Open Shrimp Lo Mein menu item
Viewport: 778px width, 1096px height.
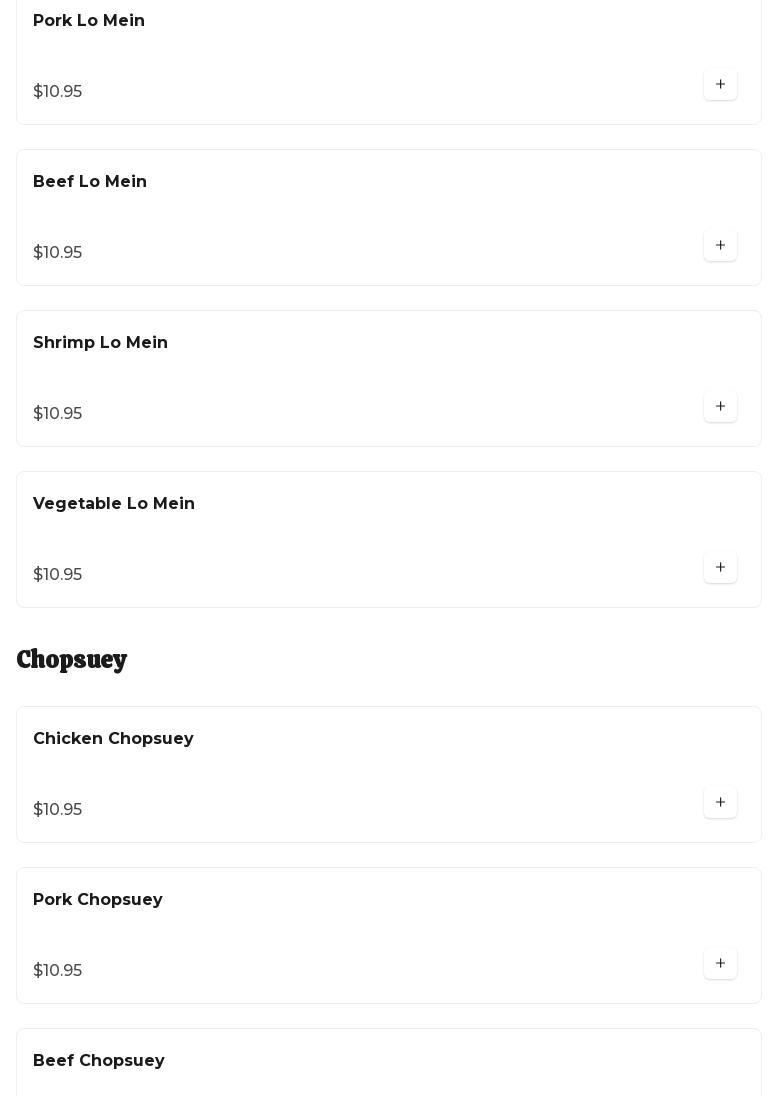[100, 343]
